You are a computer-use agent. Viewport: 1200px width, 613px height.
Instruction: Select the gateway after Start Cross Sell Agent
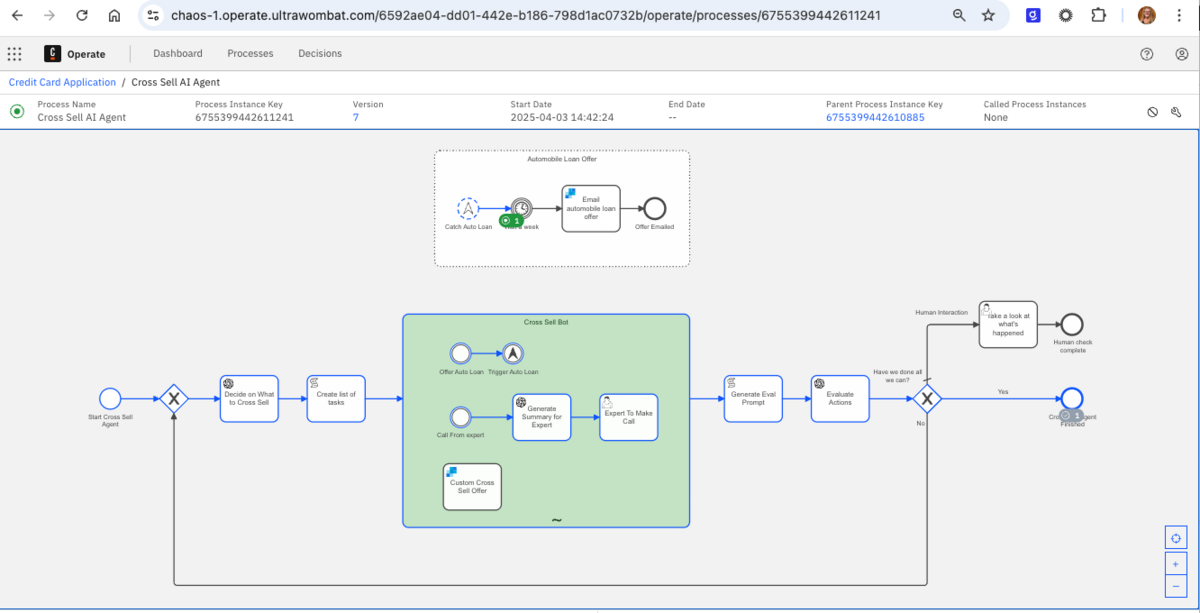174,399
